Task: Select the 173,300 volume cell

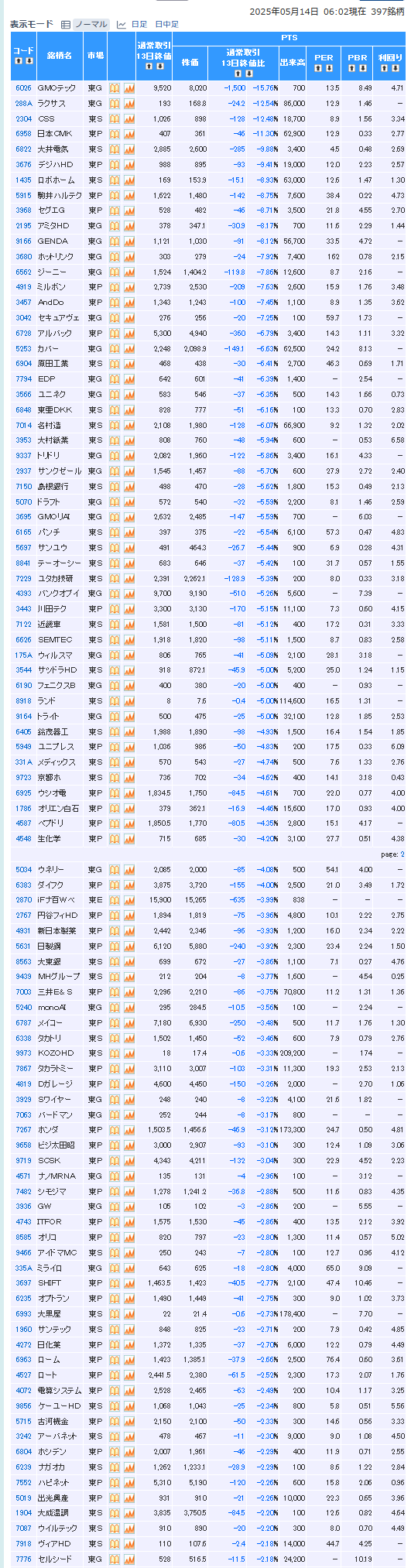Action: tap(292, 1130)
